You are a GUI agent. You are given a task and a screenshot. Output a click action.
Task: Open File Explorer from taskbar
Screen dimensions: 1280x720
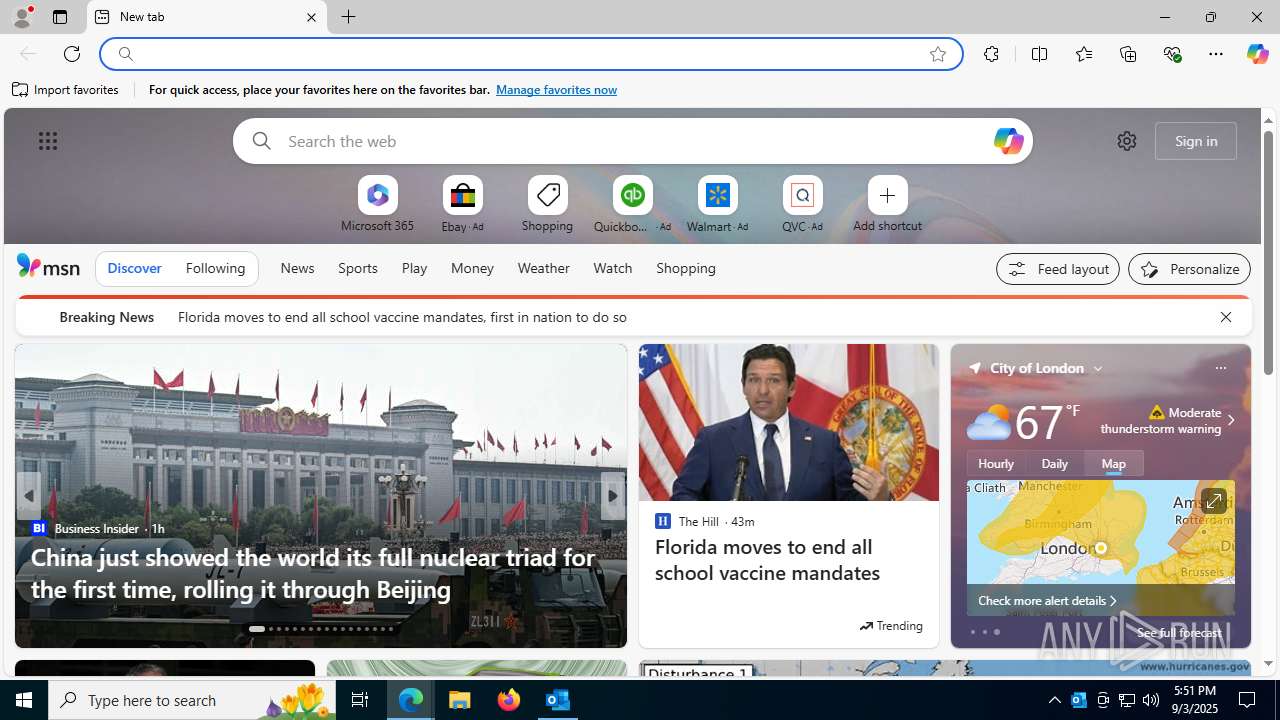click(x=460, y=700)
